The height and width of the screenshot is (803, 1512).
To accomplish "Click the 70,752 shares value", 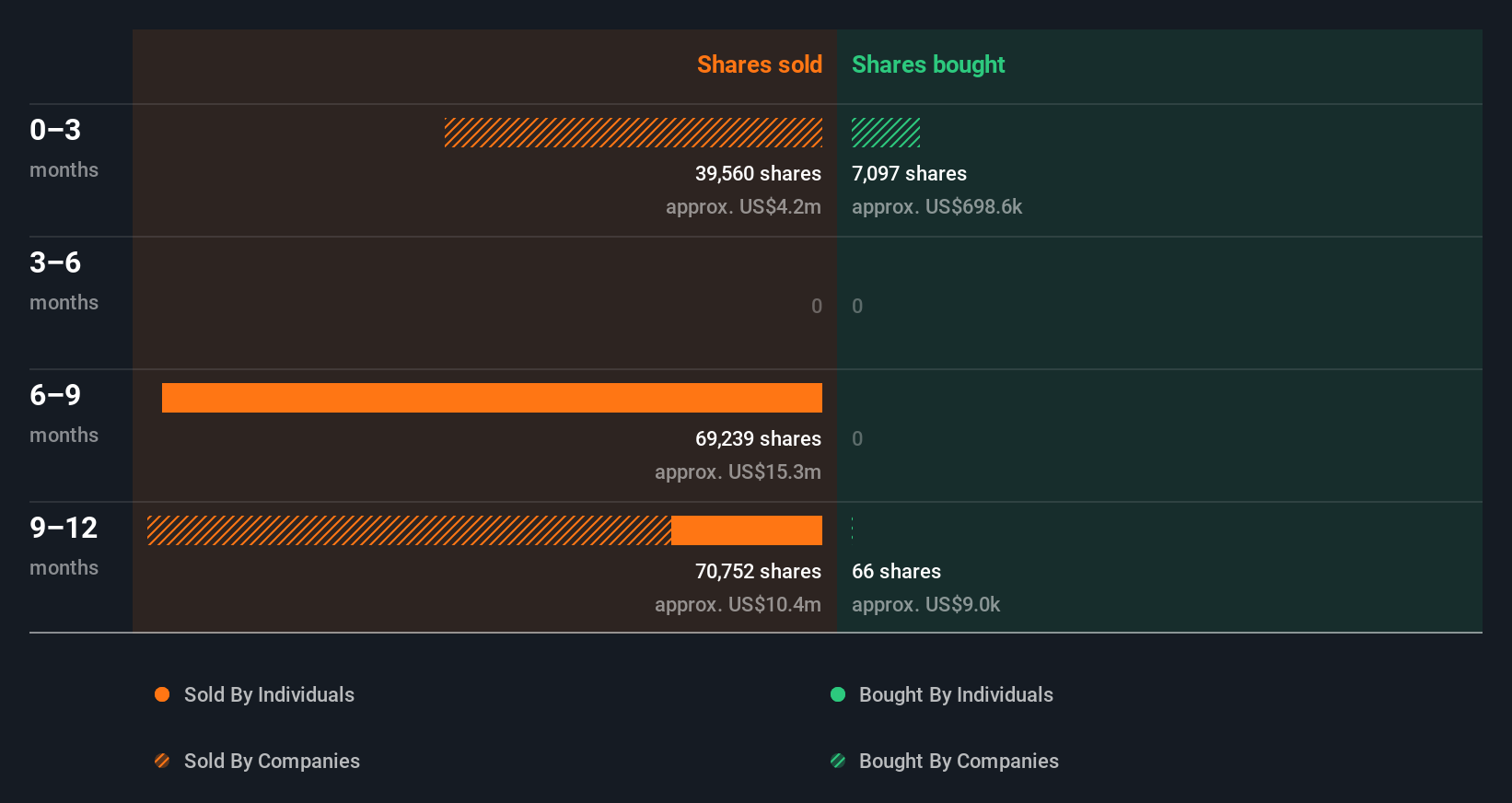I will (x=758, y=571).
